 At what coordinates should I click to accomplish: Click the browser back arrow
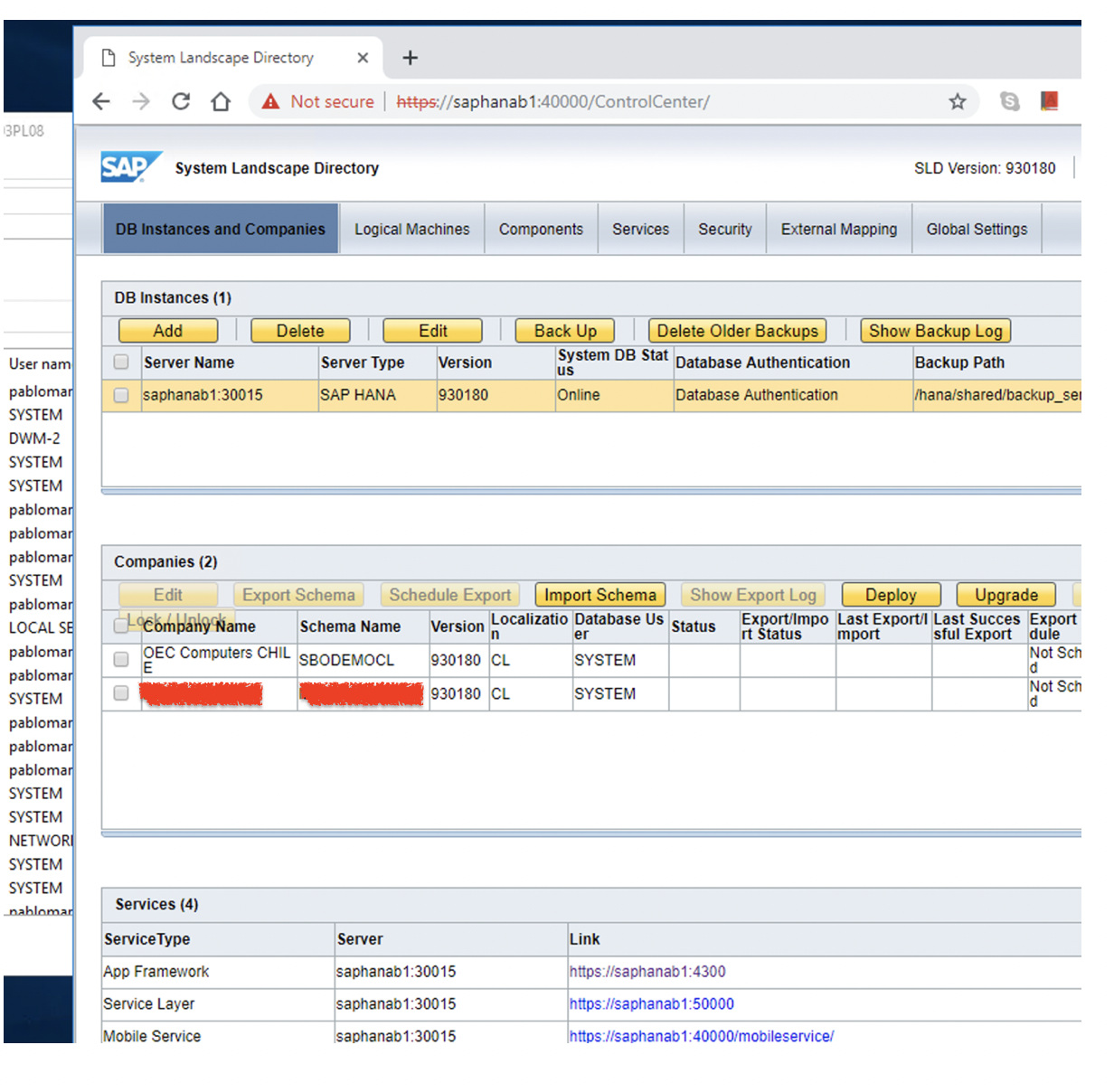(101, 102)
